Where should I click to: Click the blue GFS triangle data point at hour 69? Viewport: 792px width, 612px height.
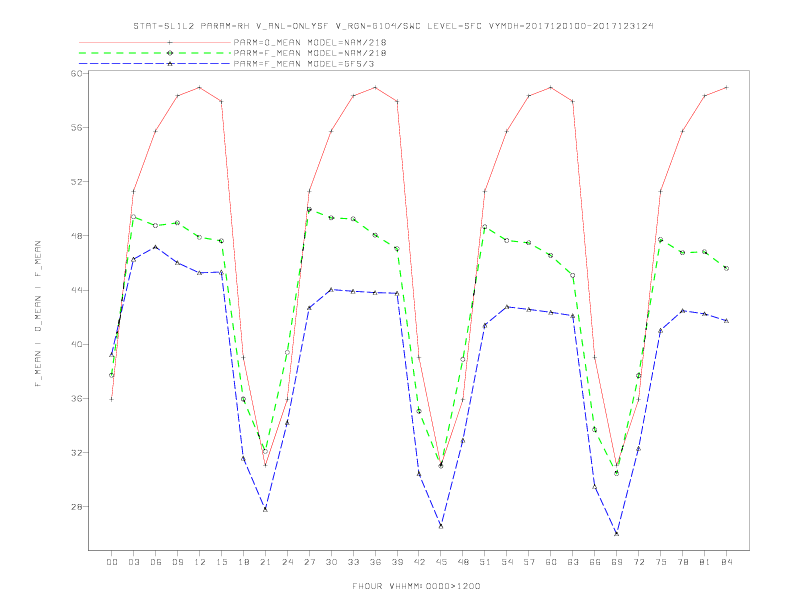(617, 533)
